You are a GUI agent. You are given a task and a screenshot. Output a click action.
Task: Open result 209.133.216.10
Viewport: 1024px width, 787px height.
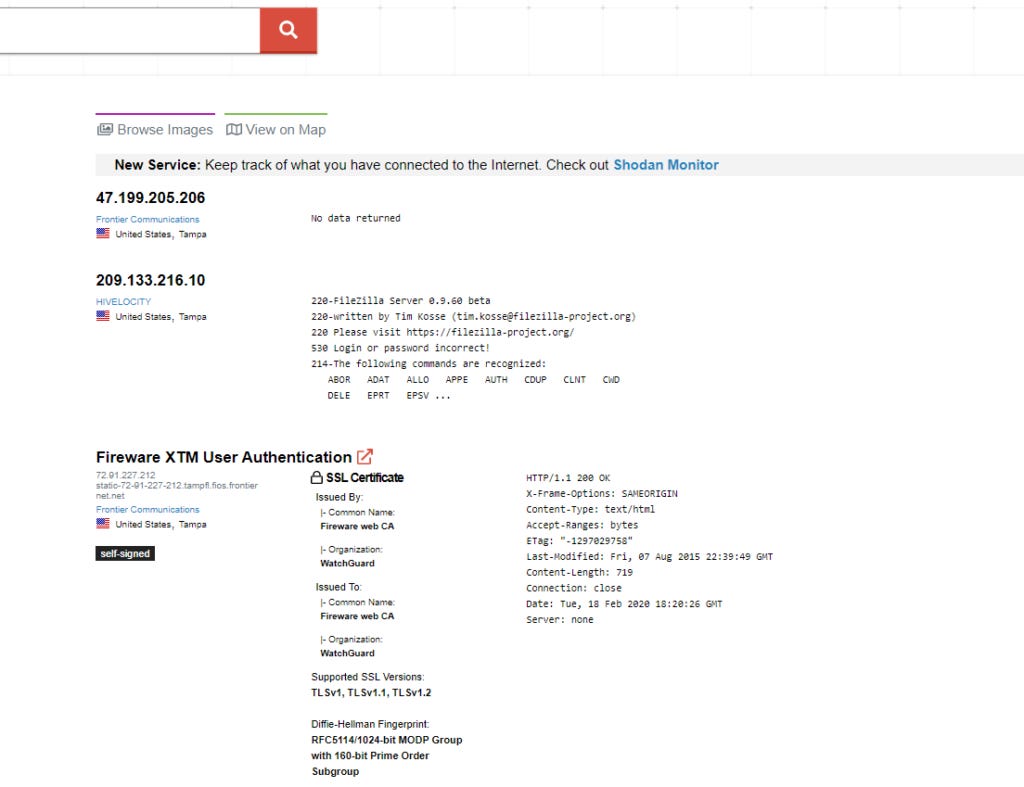pos(150,280)
